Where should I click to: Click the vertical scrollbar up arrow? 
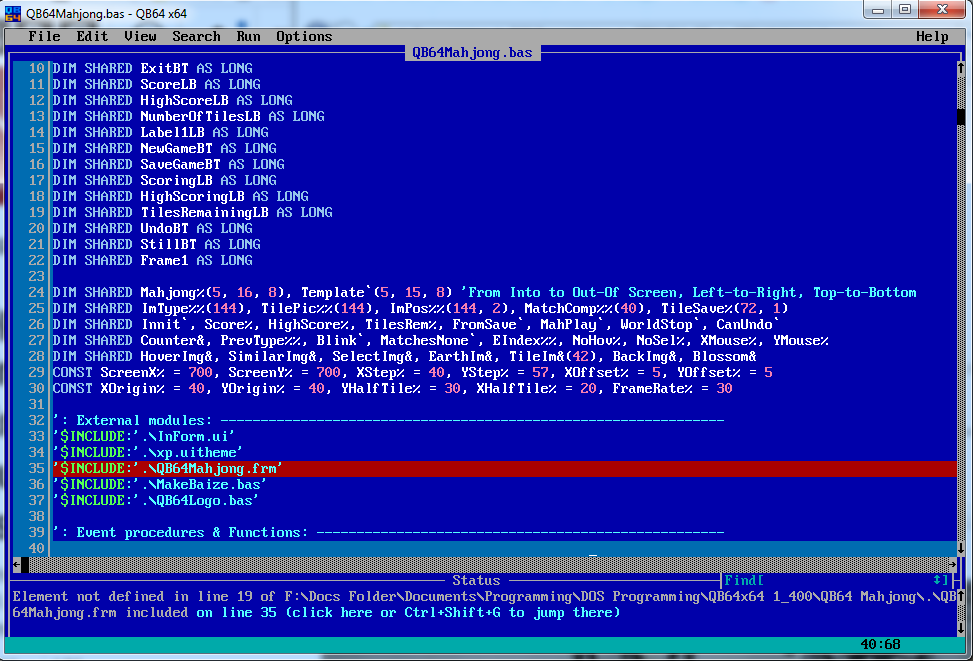(960, 68)
